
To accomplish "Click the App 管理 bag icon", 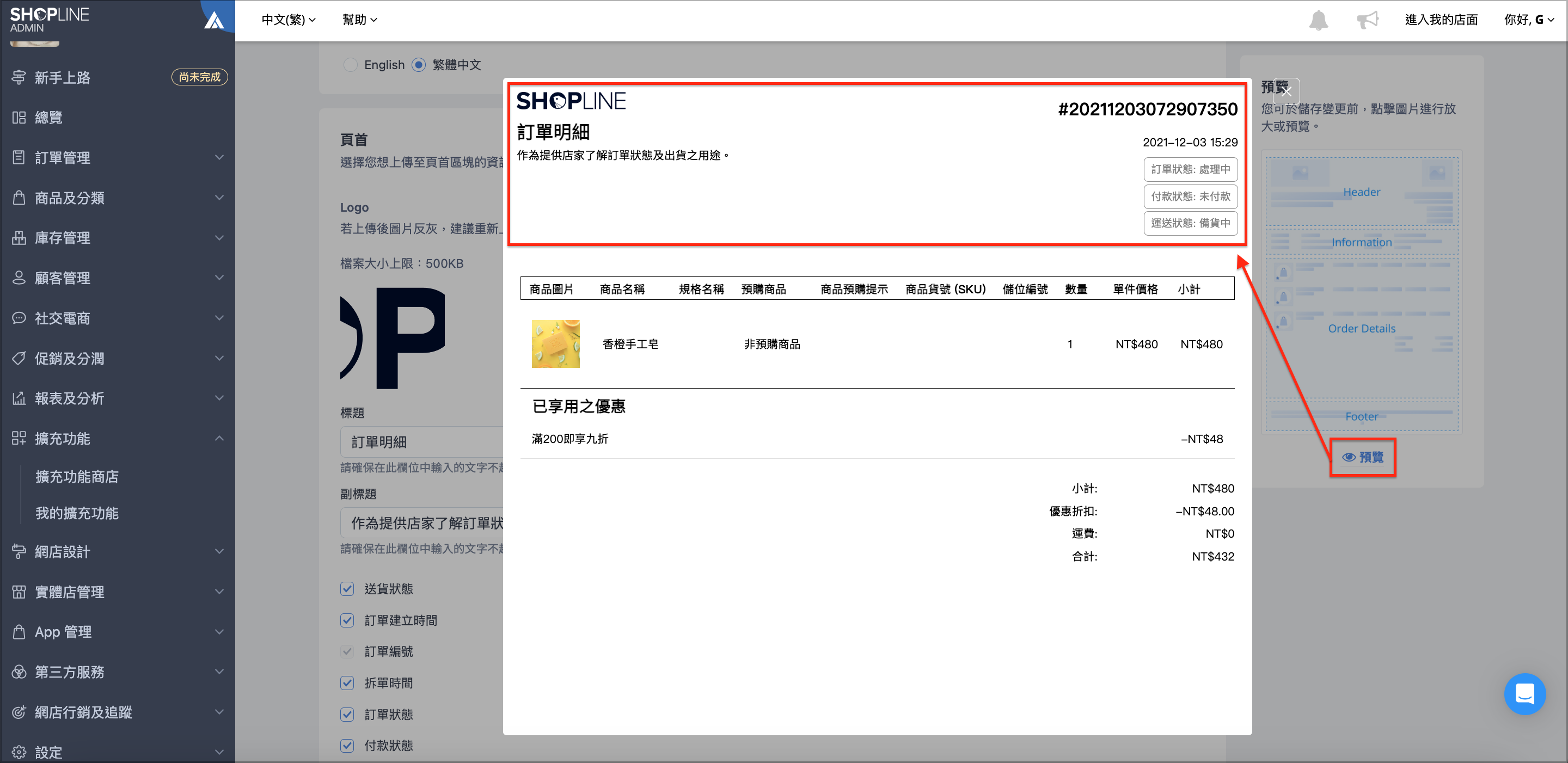I will click(19, 632).
